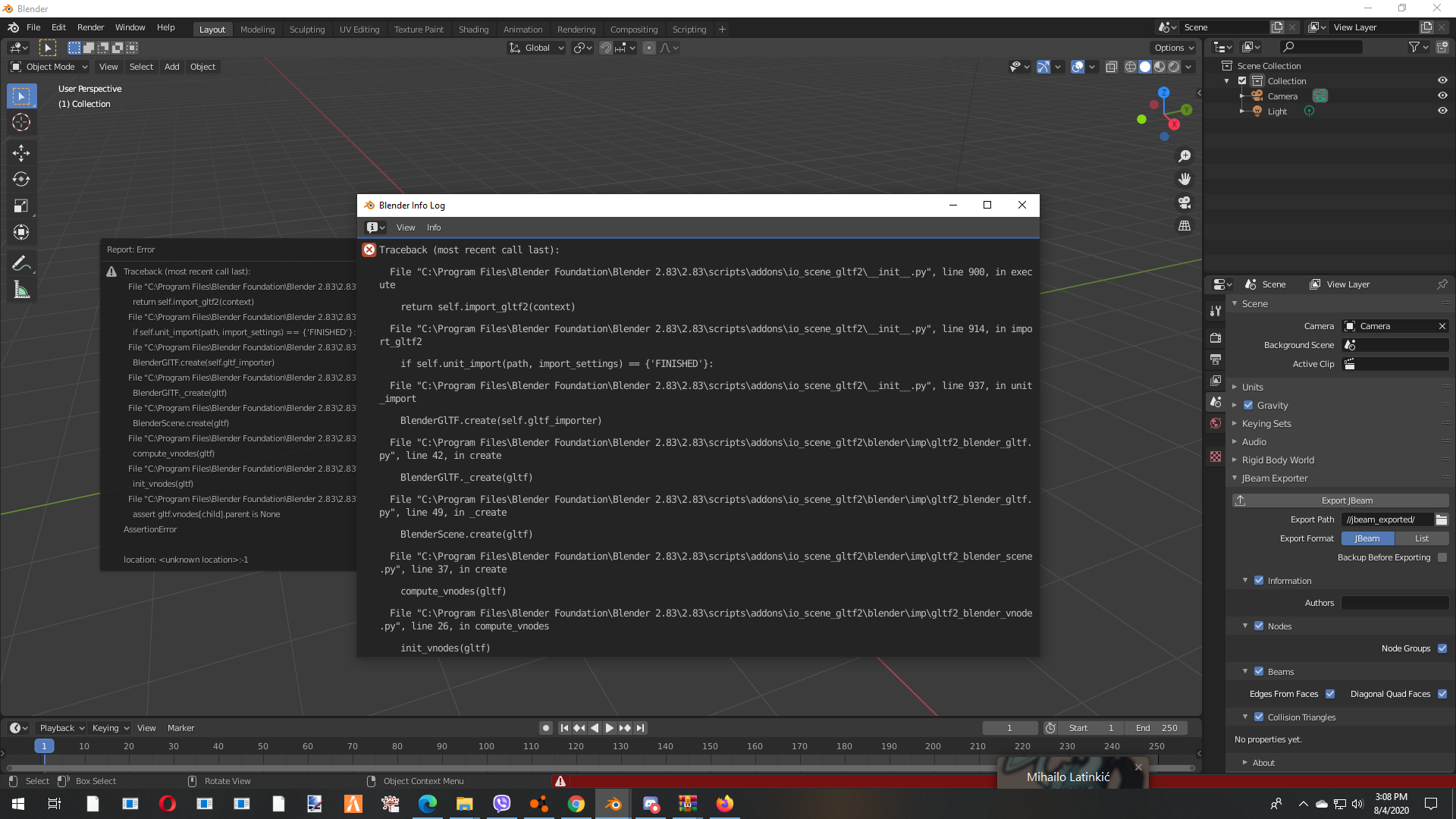
Task: Disable the Node Groups checkbox
Action: tap(1442, 648)
